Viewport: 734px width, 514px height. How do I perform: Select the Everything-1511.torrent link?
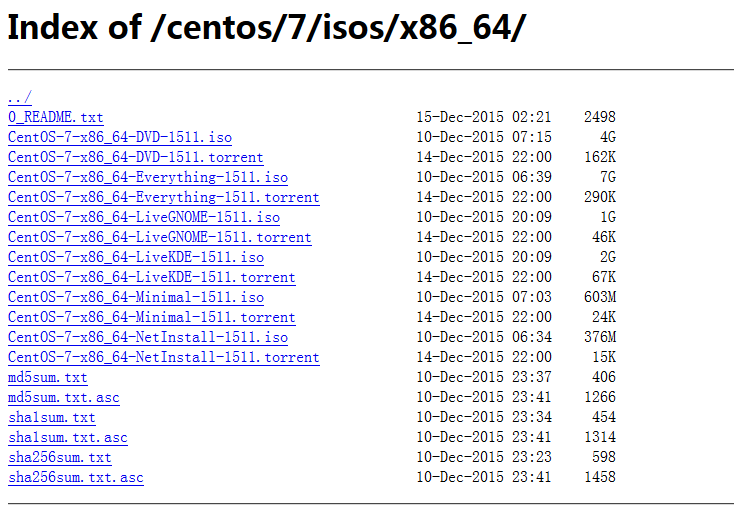(x=164, y=197)
